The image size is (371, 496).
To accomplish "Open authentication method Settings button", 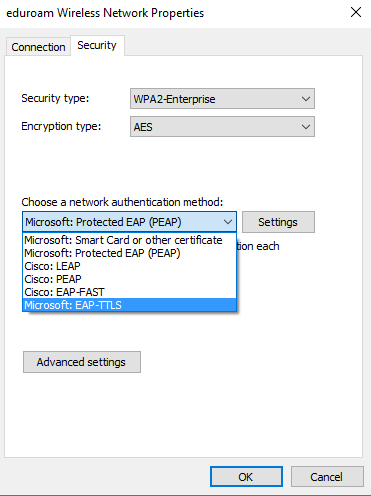I will pyautogui.click(x=278, y=222).
